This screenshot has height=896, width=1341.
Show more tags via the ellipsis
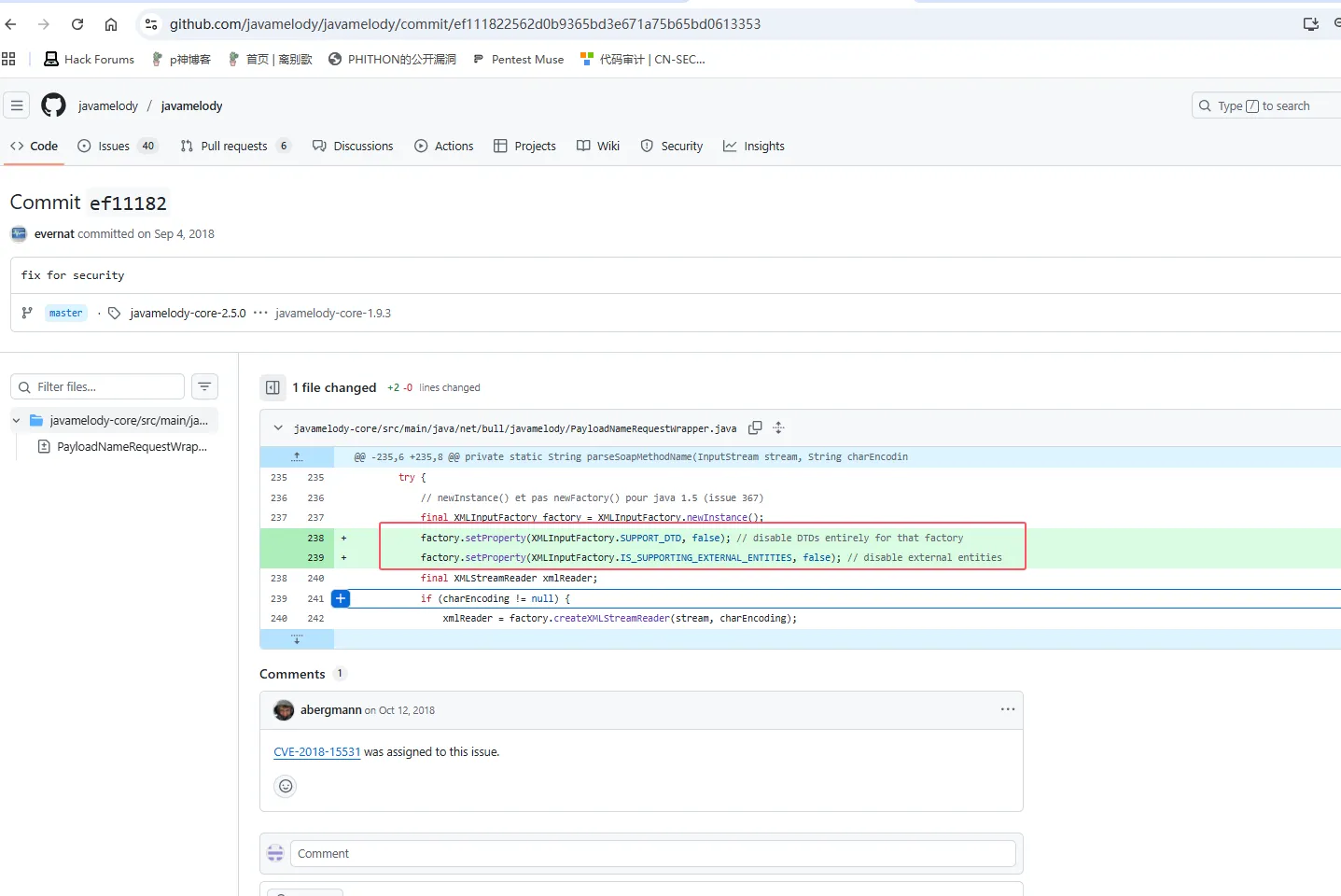click(x=260, y=313)
